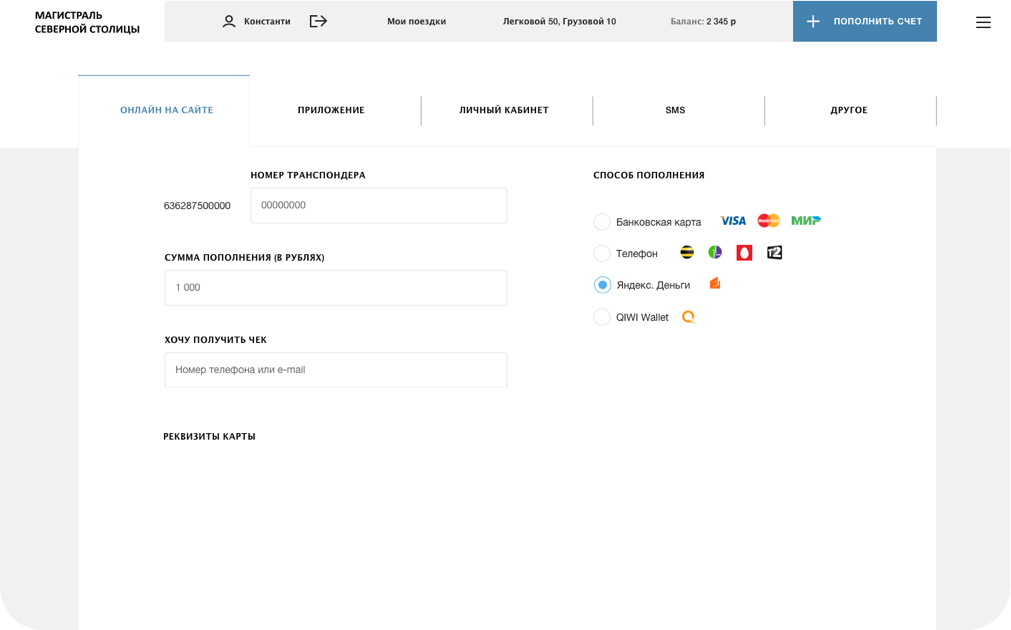Choose QIWI Wallet radio button
Viewport: 1011px width, 630px height.
pyautogui.click(x=602, y=317)
